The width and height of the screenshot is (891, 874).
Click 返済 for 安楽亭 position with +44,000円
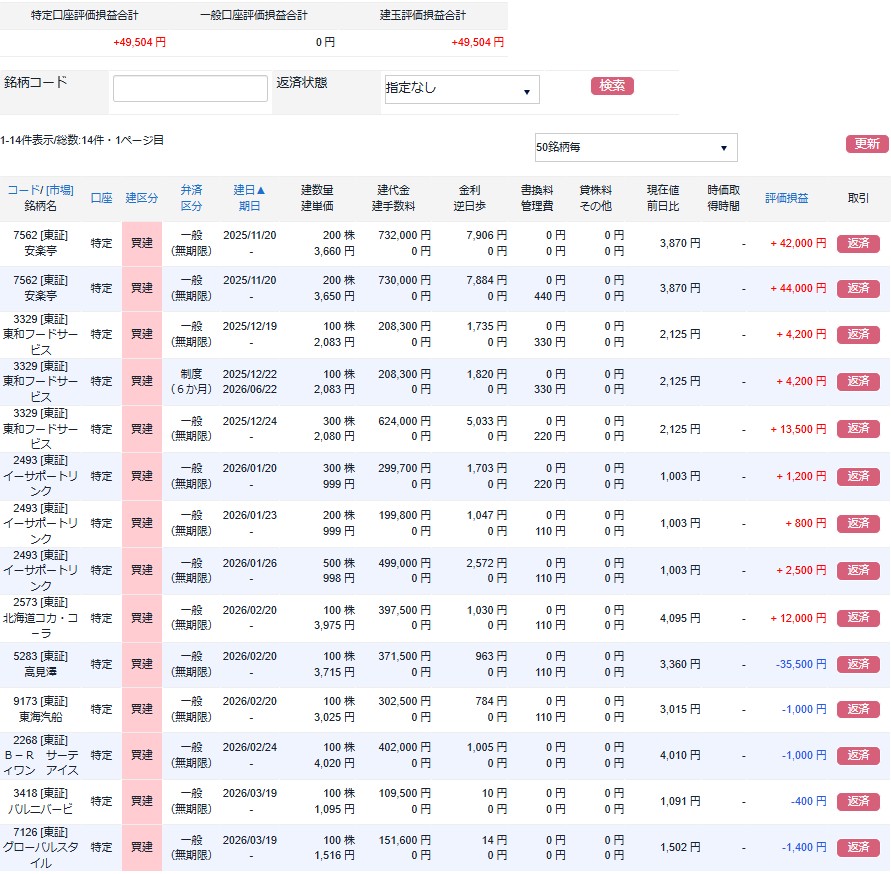[858, 289]
